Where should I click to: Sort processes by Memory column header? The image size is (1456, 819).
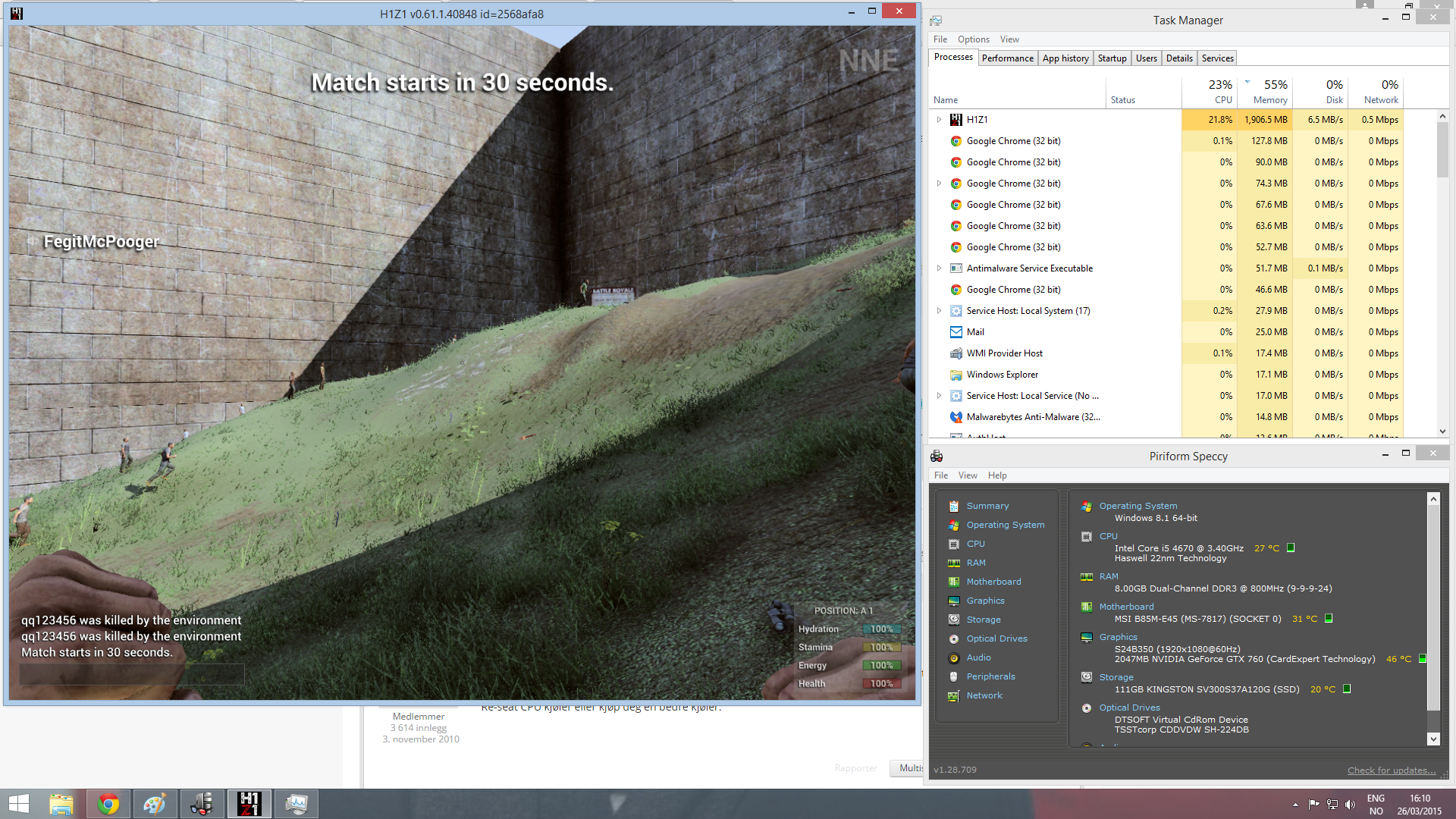1265,92
